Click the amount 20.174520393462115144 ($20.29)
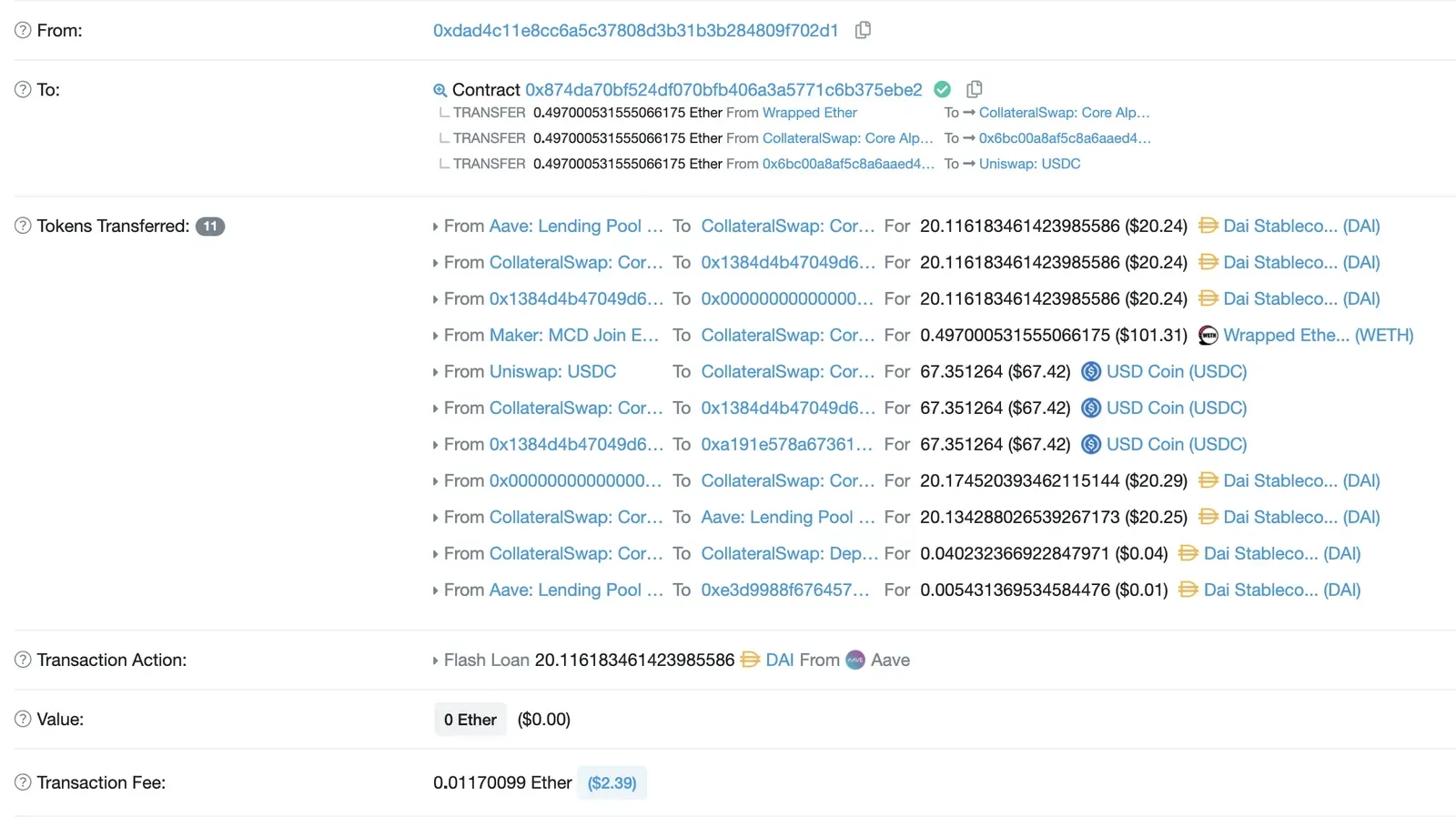The image size is (1456, 817). point(1054,480)
